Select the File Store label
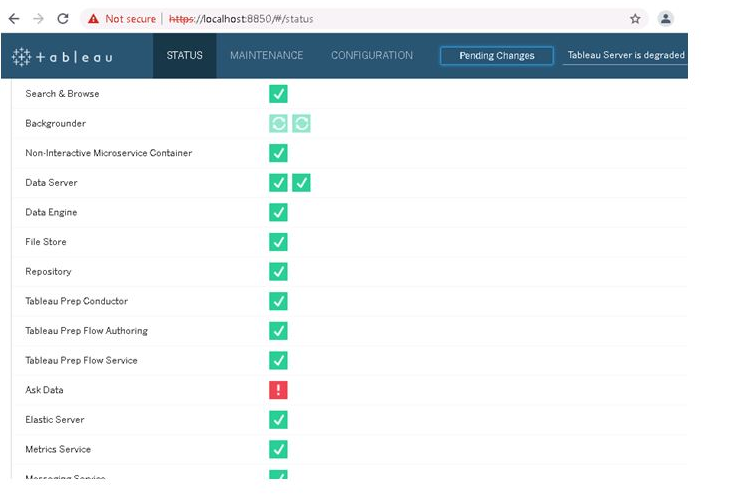Image resolution: width=730 pixels, height=499 pixels. pos(46,242)
